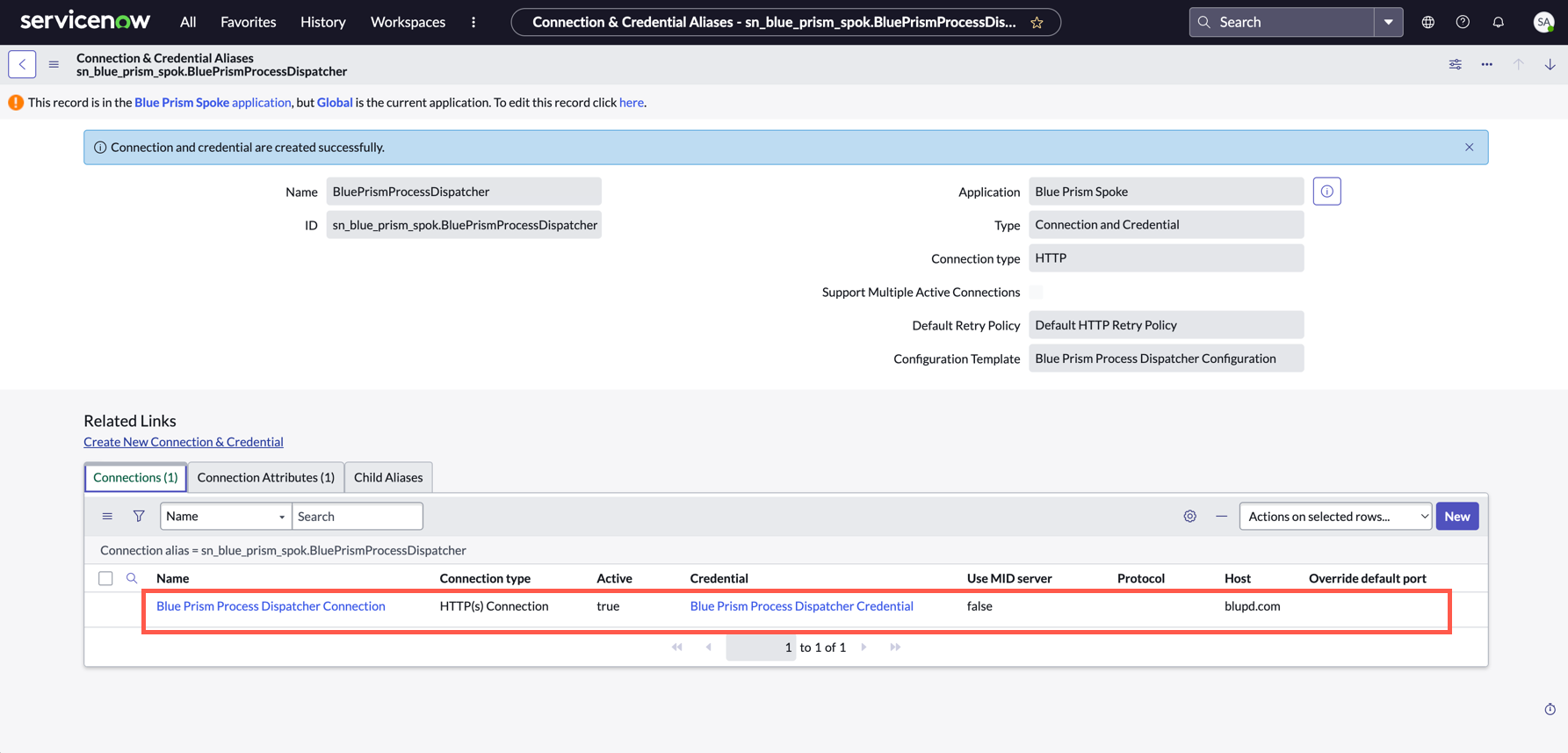Go to previous record with up arrow
Viewport: 1568px width, 753px height.
1518,64
